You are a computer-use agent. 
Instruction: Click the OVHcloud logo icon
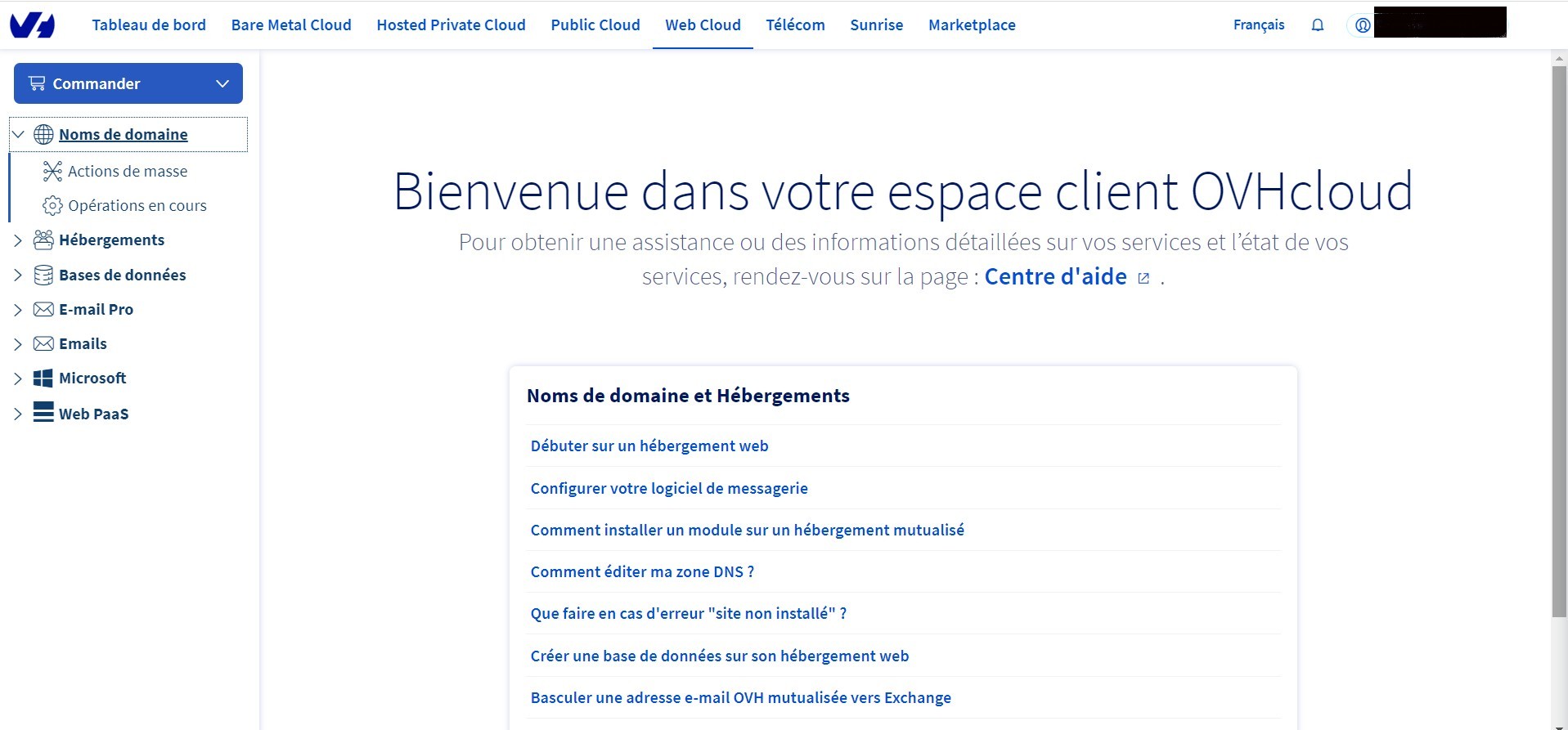click(32, 25)
